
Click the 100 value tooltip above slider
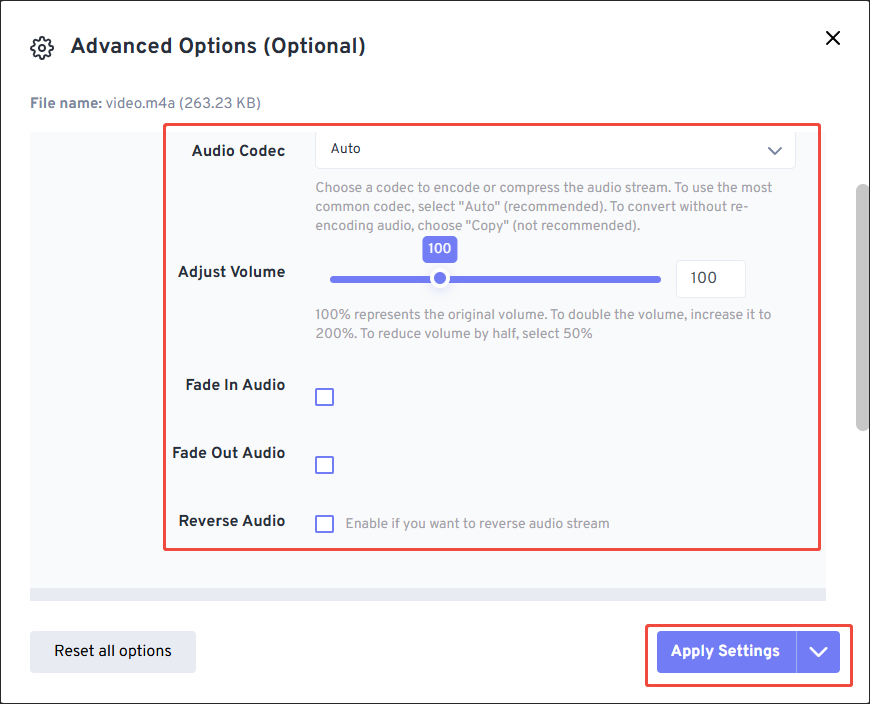click(439, 249)
